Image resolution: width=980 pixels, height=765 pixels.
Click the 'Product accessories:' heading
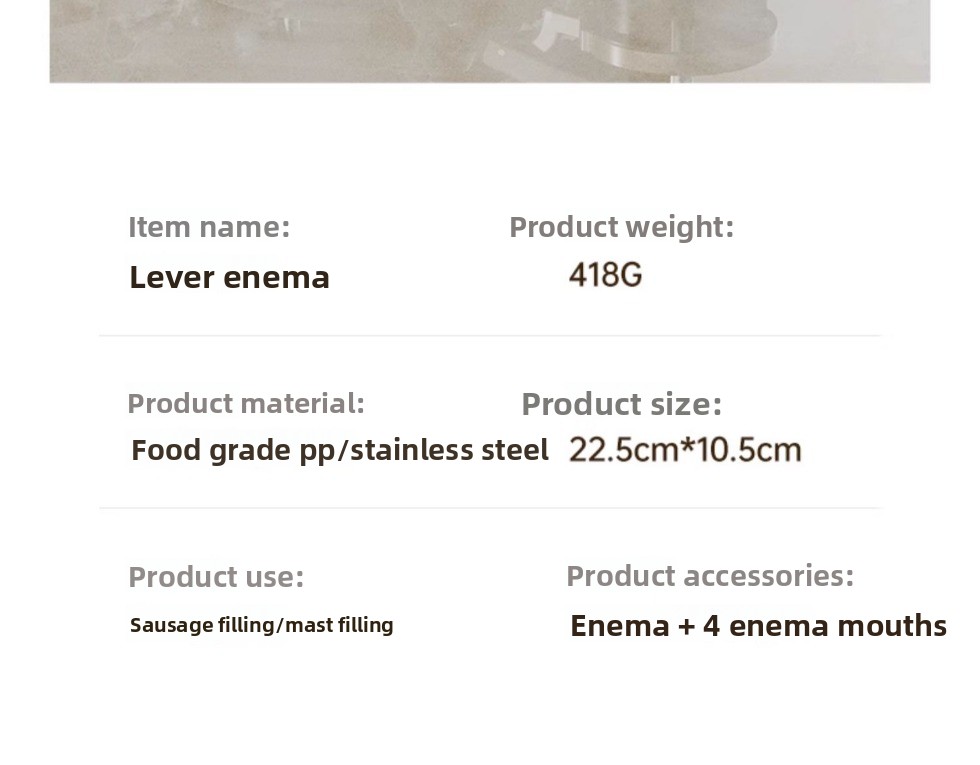[710, 576]
